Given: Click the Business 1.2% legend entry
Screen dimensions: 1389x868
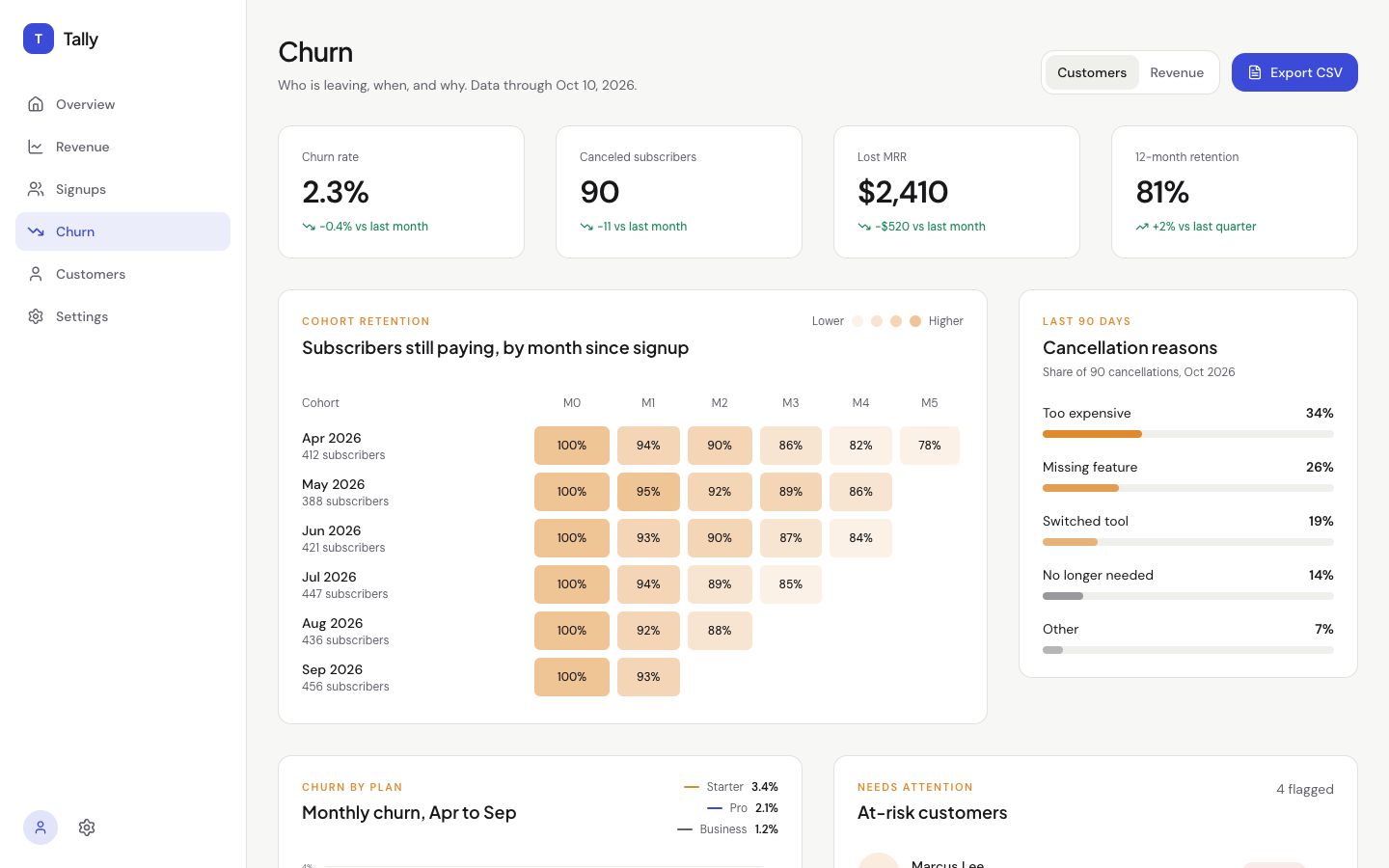Looking at the screenshot, I should (x=727, y=829).
